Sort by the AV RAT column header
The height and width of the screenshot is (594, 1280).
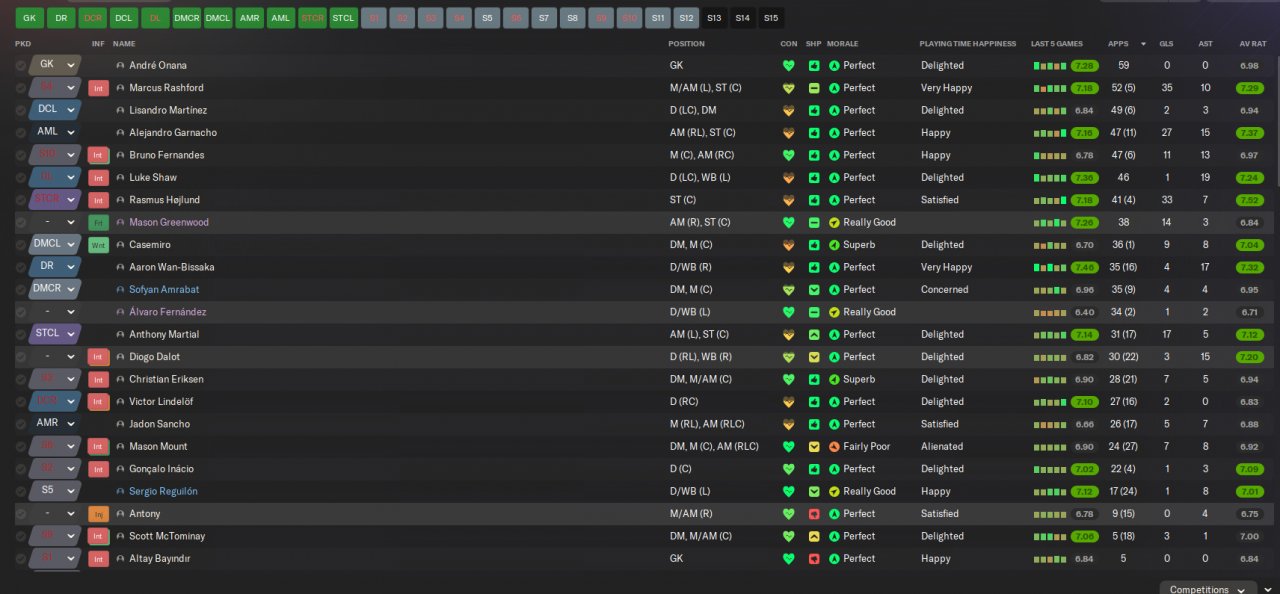click(1252, 44)
